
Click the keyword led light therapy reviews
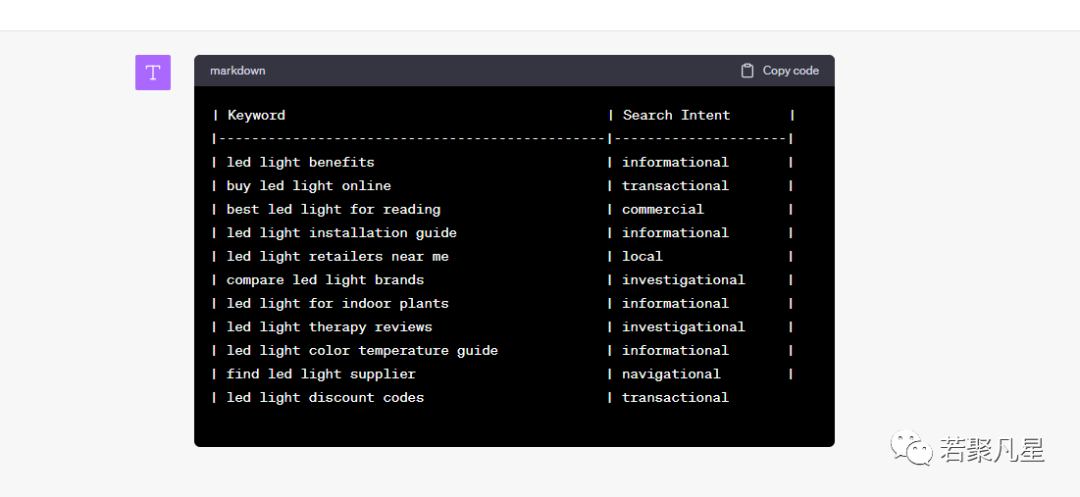(329, 327)
